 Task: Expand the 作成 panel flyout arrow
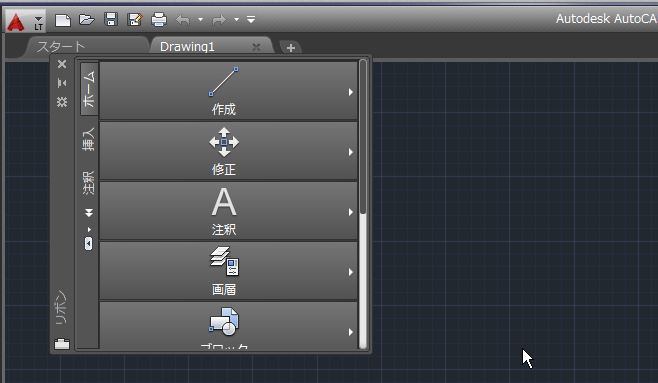point(350,92)
